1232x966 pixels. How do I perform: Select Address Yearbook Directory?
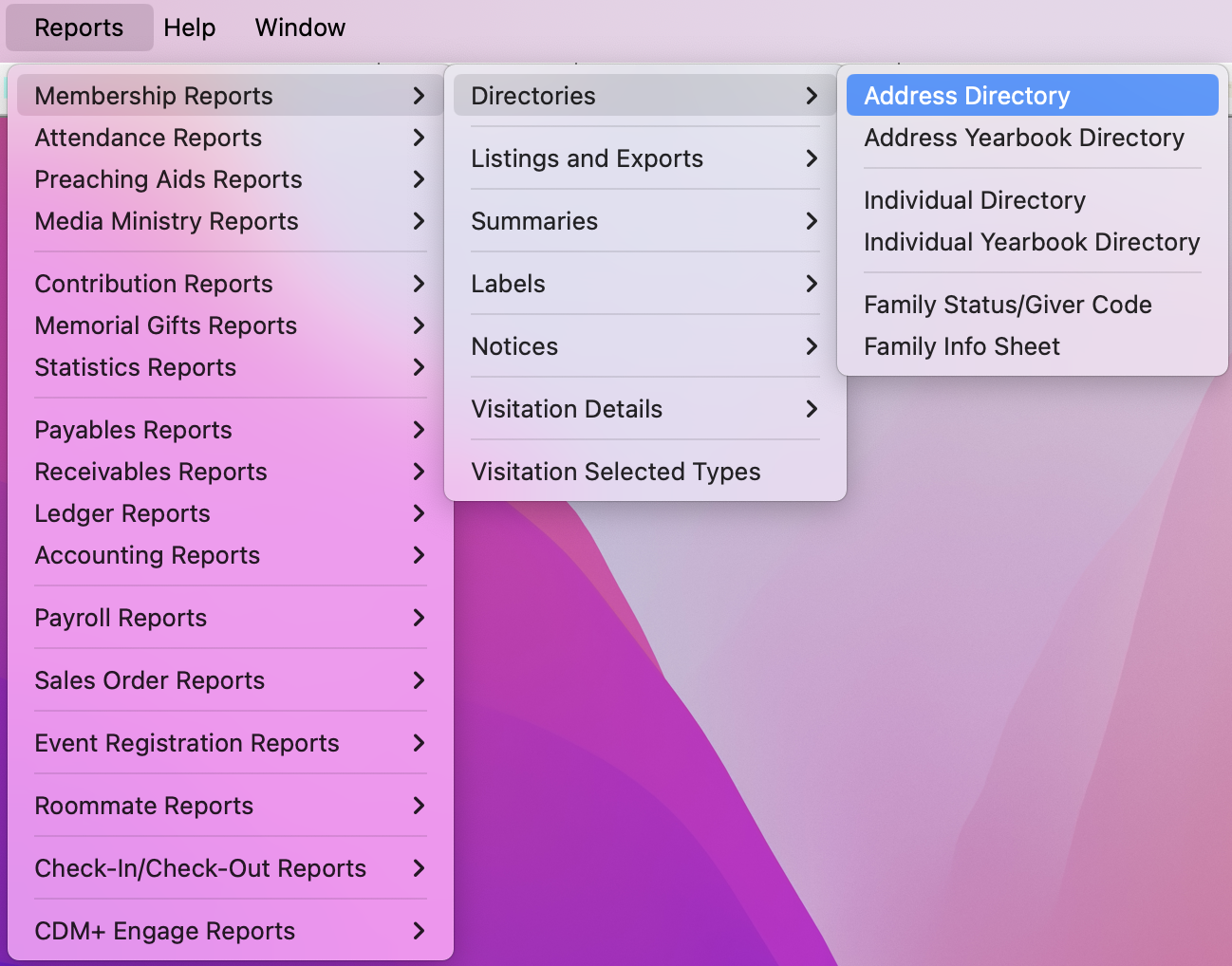coord(1023,138)
